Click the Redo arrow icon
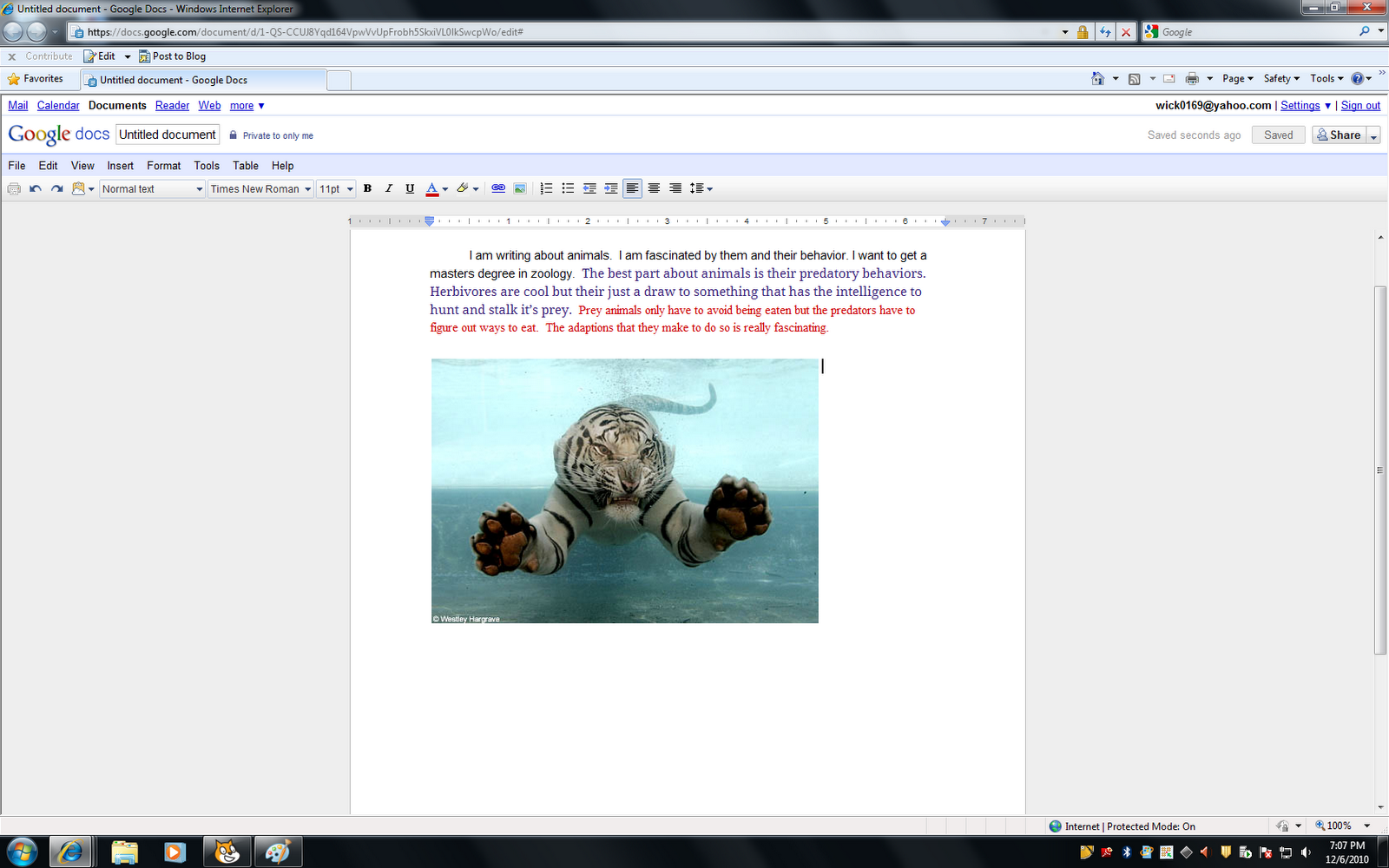This screenshot has height=868, width=1389. [x=57, y=188]
